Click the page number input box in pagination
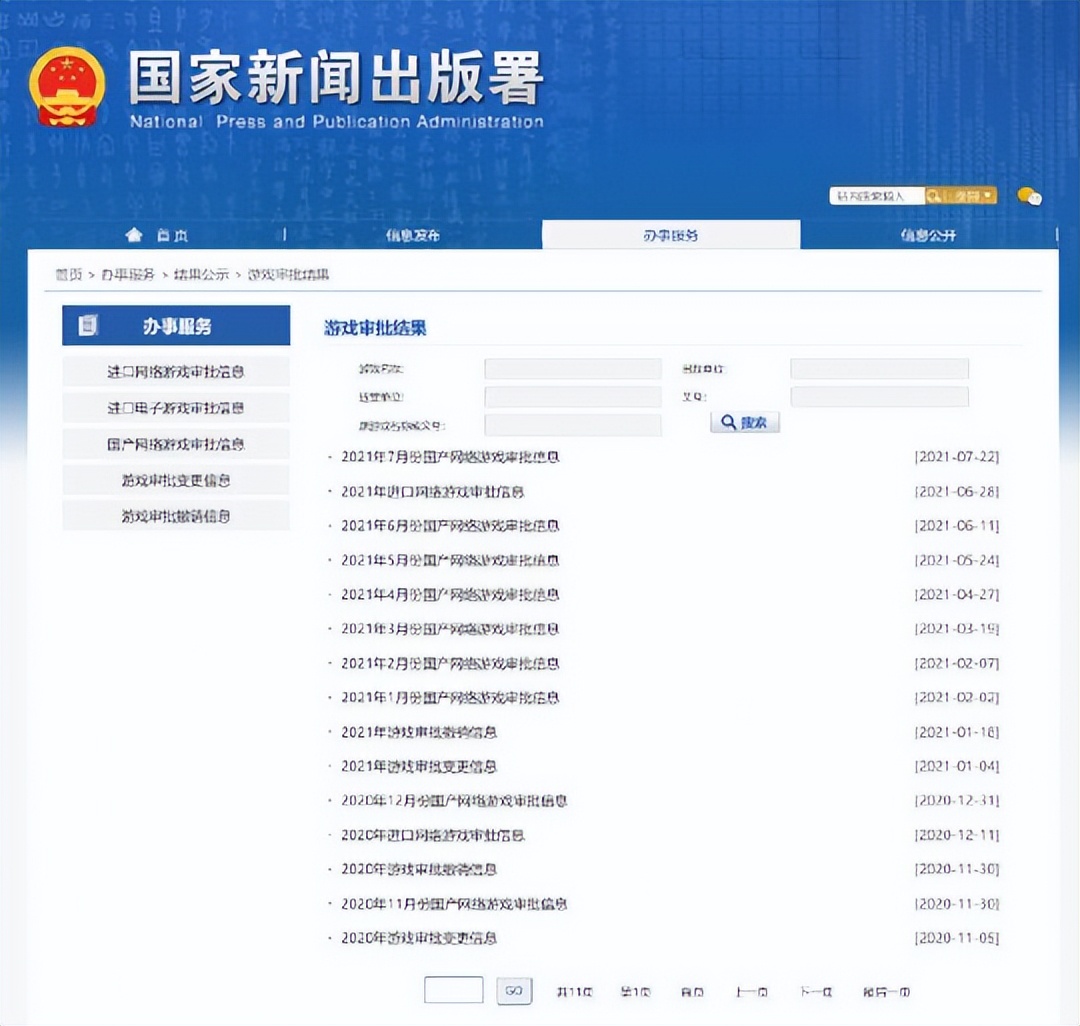This screenshot has width=1080, height=1026. tap(453, 991)
